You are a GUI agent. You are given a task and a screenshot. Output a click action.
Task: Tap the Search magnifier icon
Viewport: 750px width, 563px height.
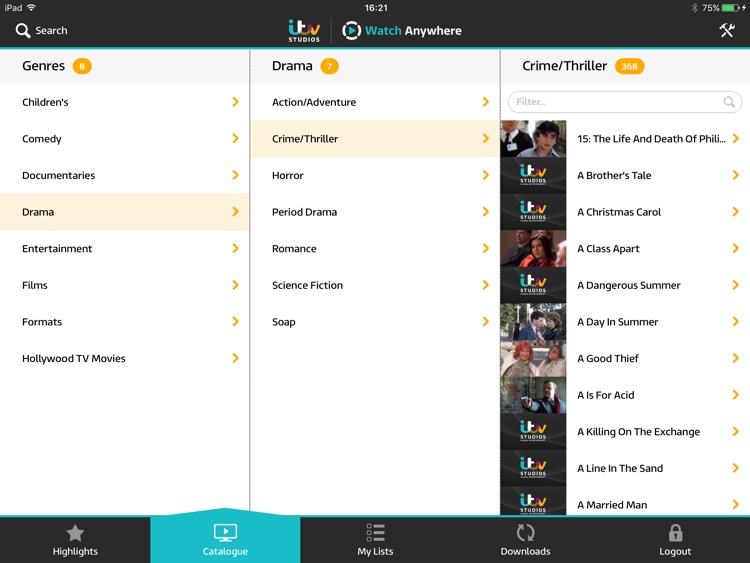pos(22,31)
